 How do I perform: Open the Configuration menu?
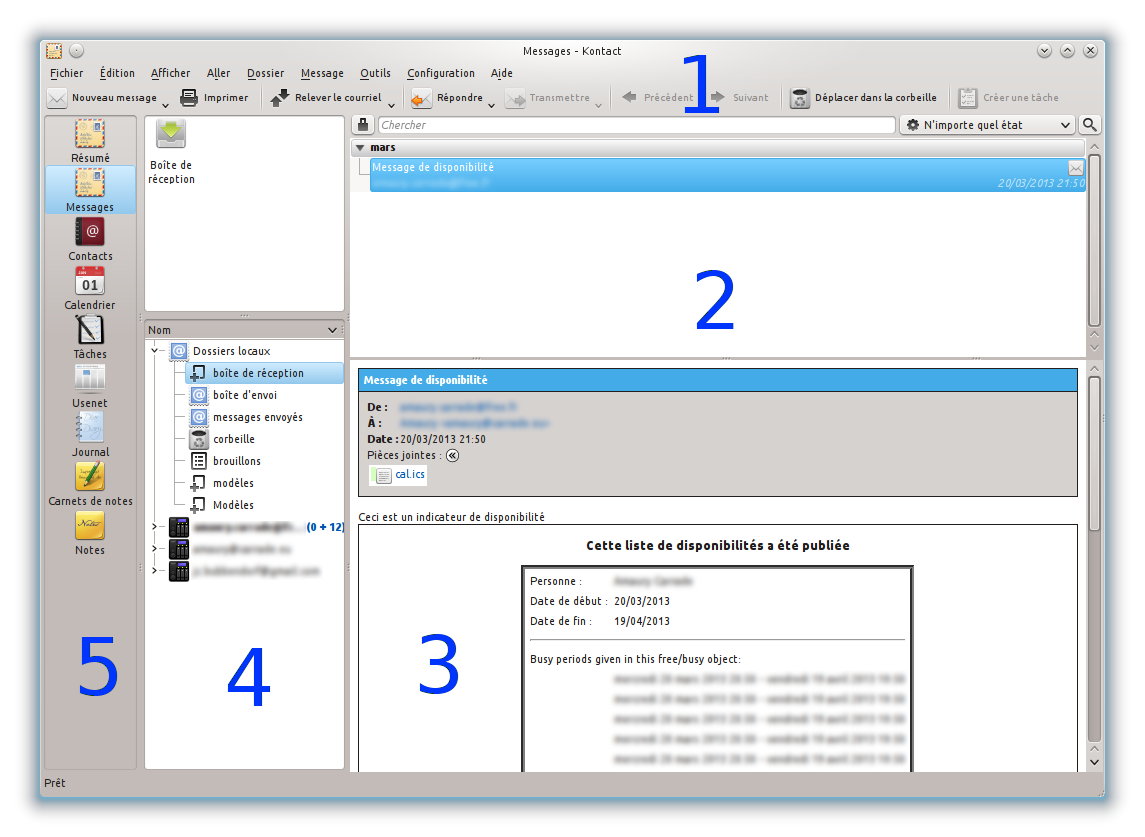440,73
